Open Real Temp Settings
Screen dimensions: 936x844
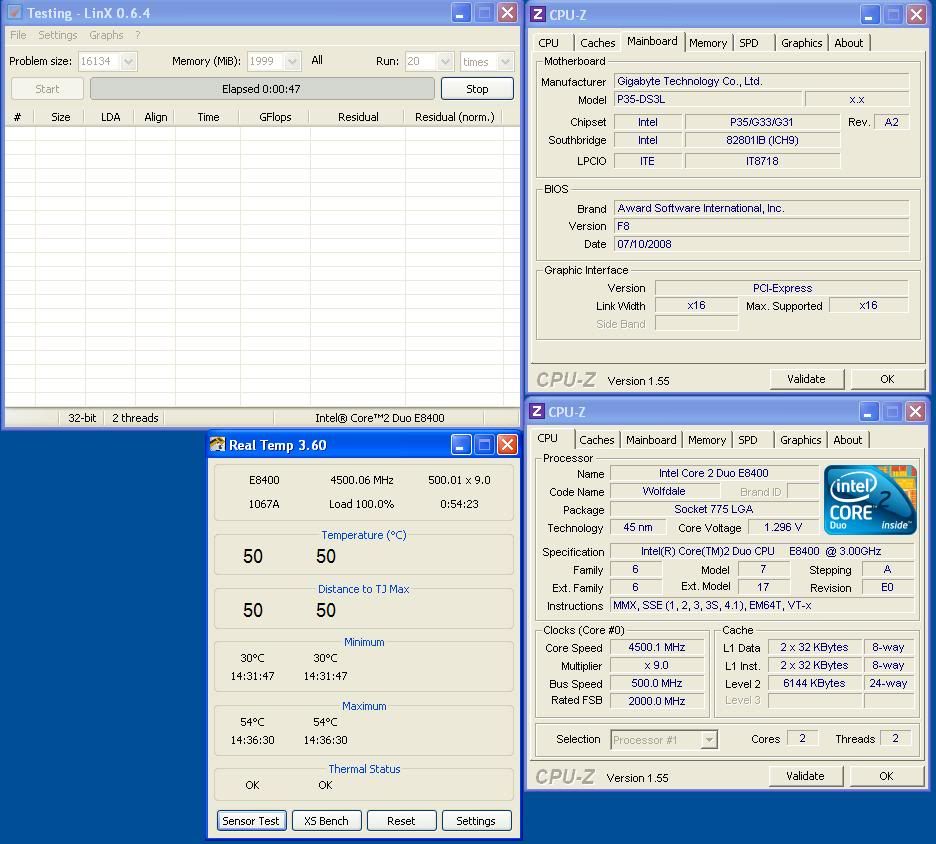pos(476,821)
